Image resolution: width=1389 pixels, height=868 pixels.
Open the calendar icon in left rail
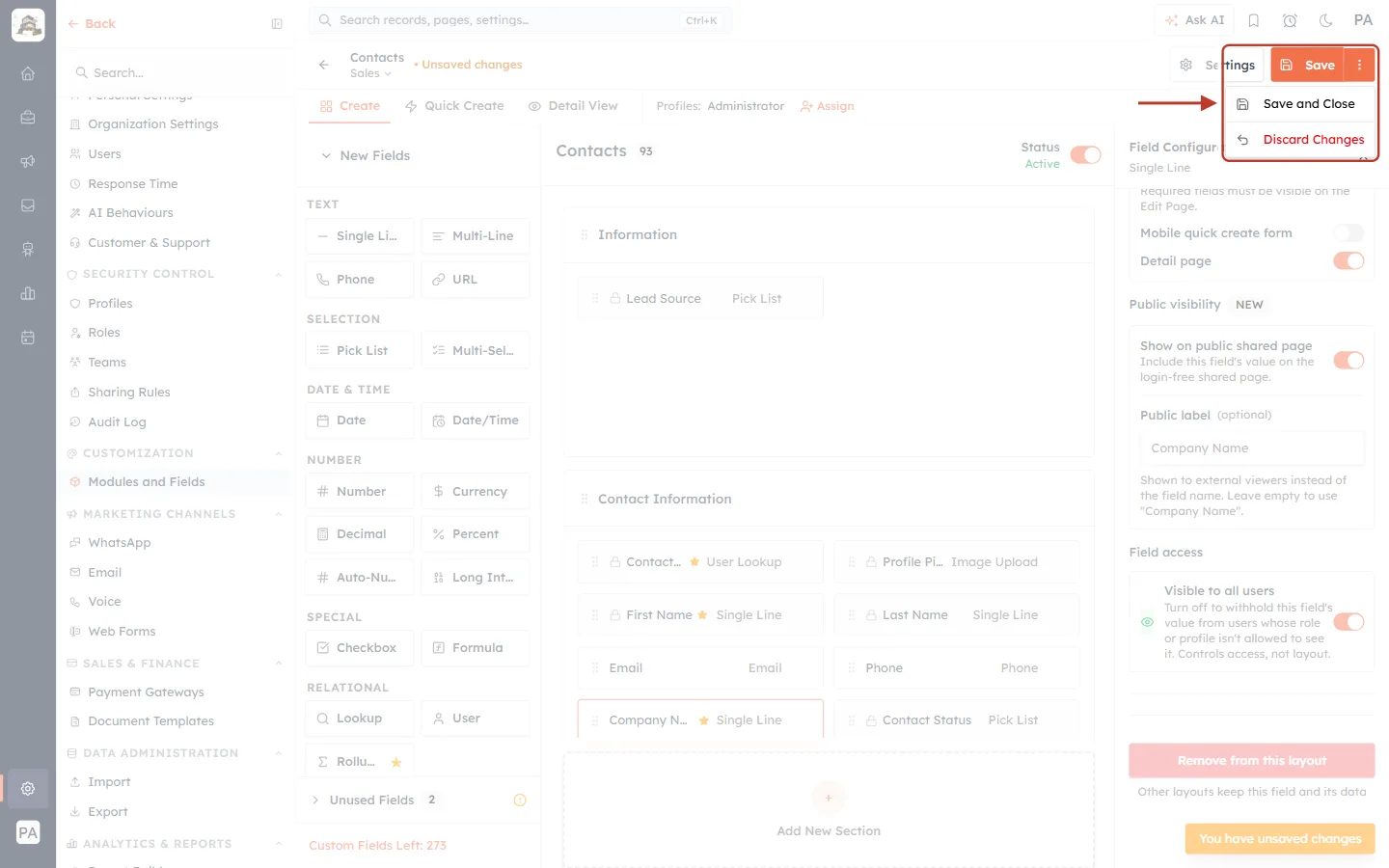(28, 338)
